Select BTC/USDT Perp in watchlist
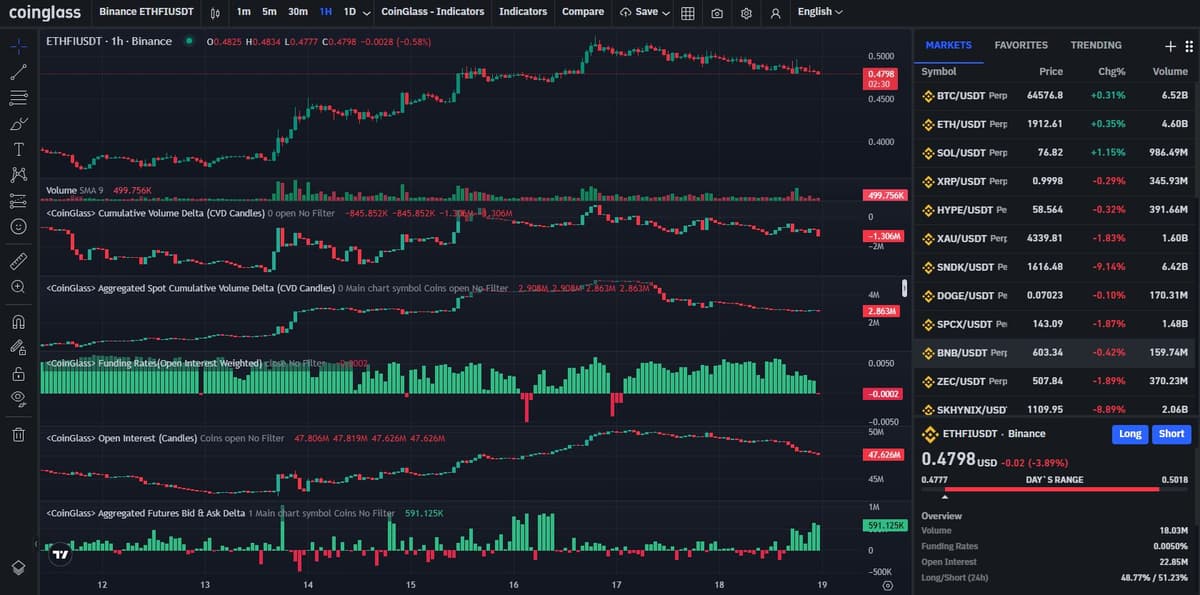This screenshot has width=1200, height=595. coord(1056,95)
